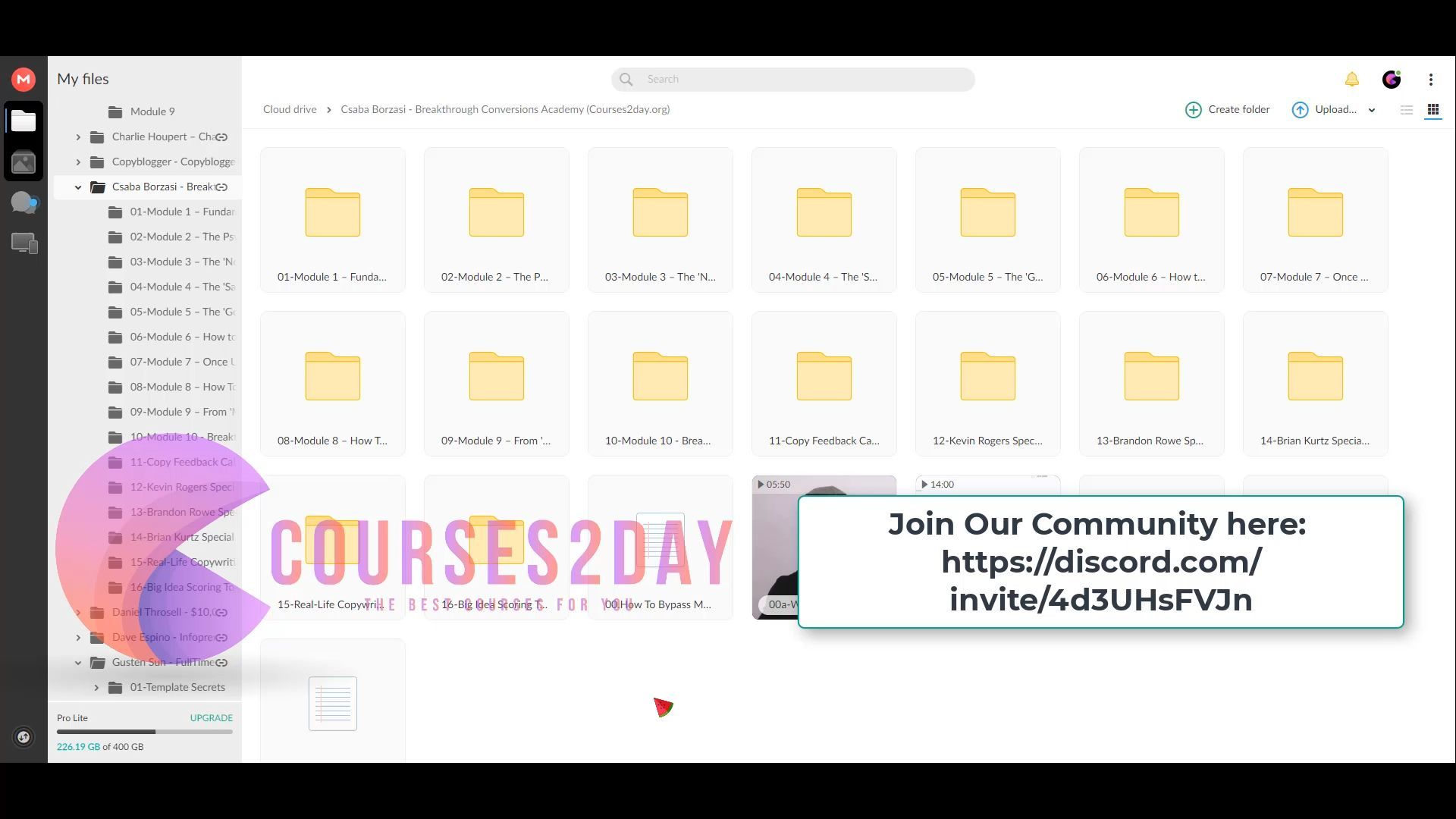The image size is (1456, 819).
Task: Go to Cloud drive breadcrumb
Action: point(290,109)
